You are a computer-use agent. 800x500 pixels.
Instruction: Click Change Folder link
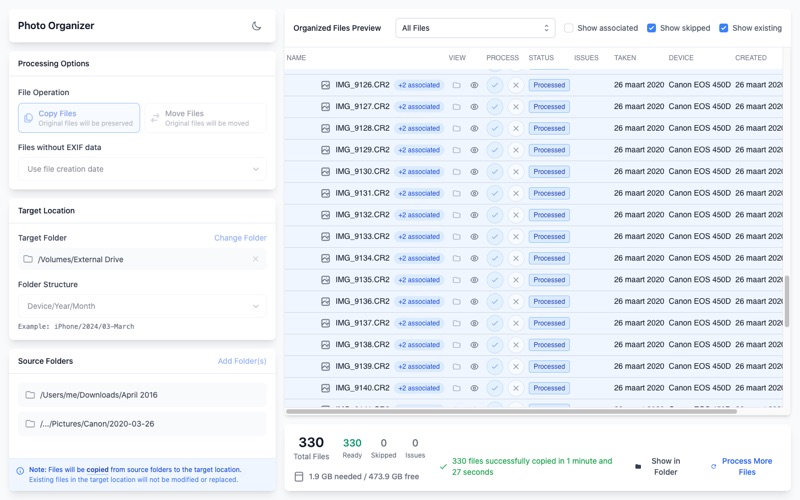coord(240,238)
